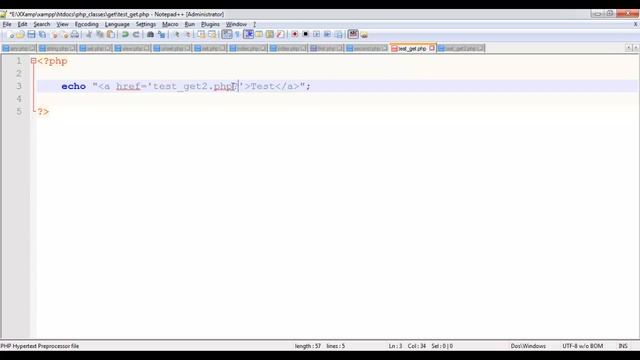Click the Close All toolbar icon
The width and height of the screenshot is (640, 360).
click(x=65, y=35)
